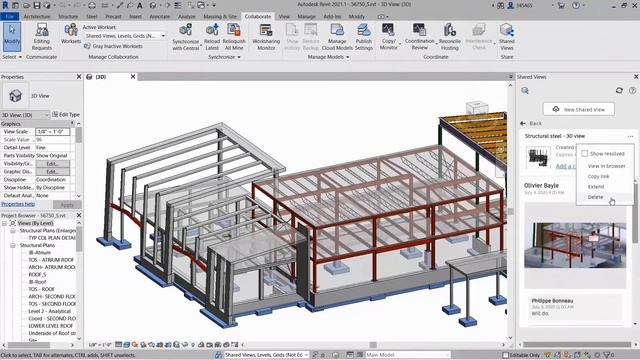Toggle the Editable Only checkbox
The image size is (640, 360).
click(x=505, y=355)
